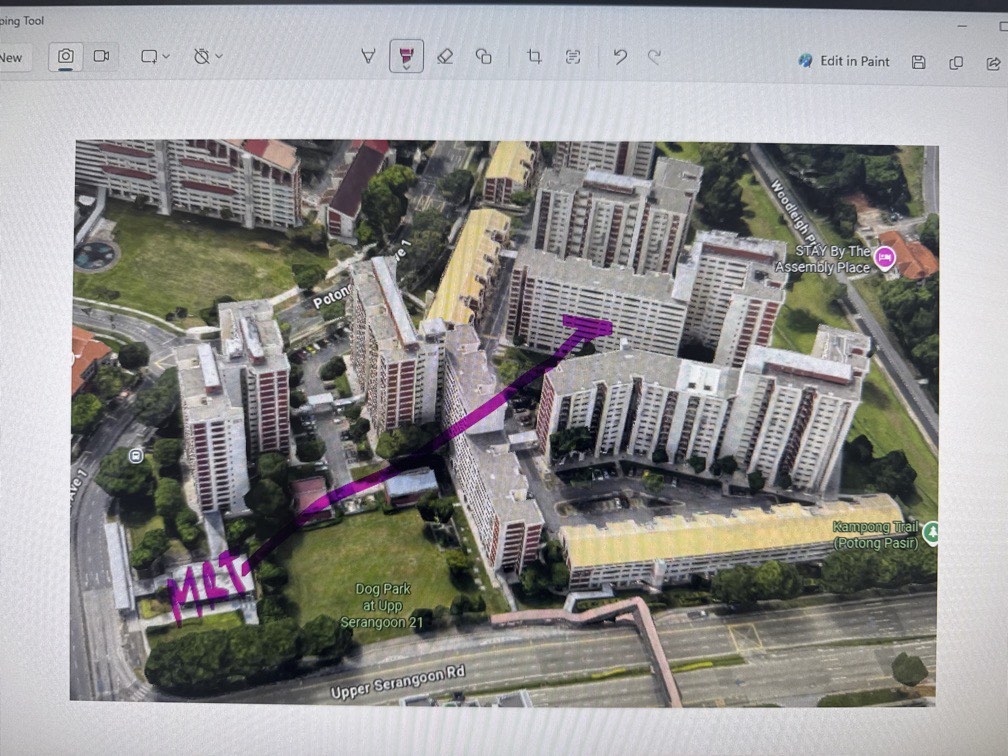Save the snip with floppy icon

[919, 62]
